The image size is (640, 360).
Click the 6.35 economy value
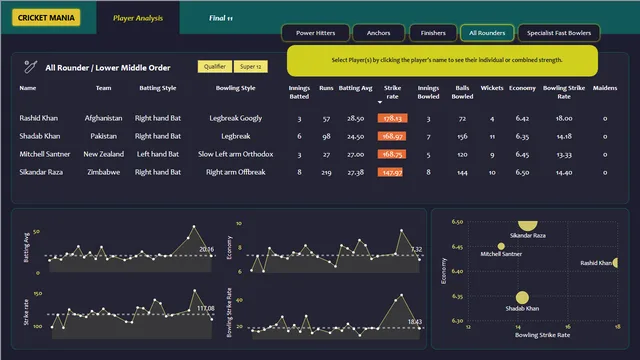click(x=522, y=136)
